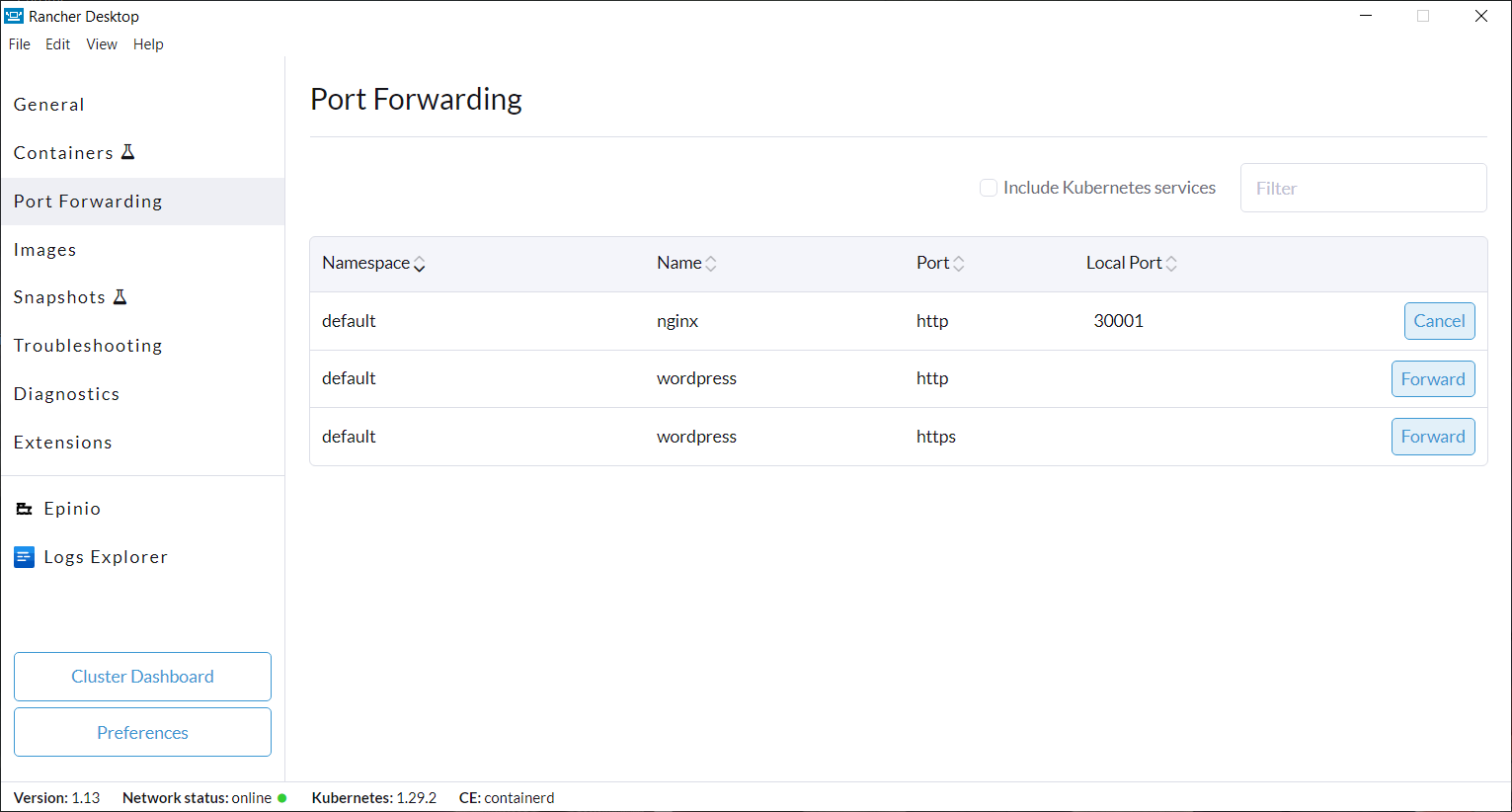This screenshot has width=1512, height=812.
Task: Forward the wordpress http port
Action: pyautogui.click(x=1433, y=379)
